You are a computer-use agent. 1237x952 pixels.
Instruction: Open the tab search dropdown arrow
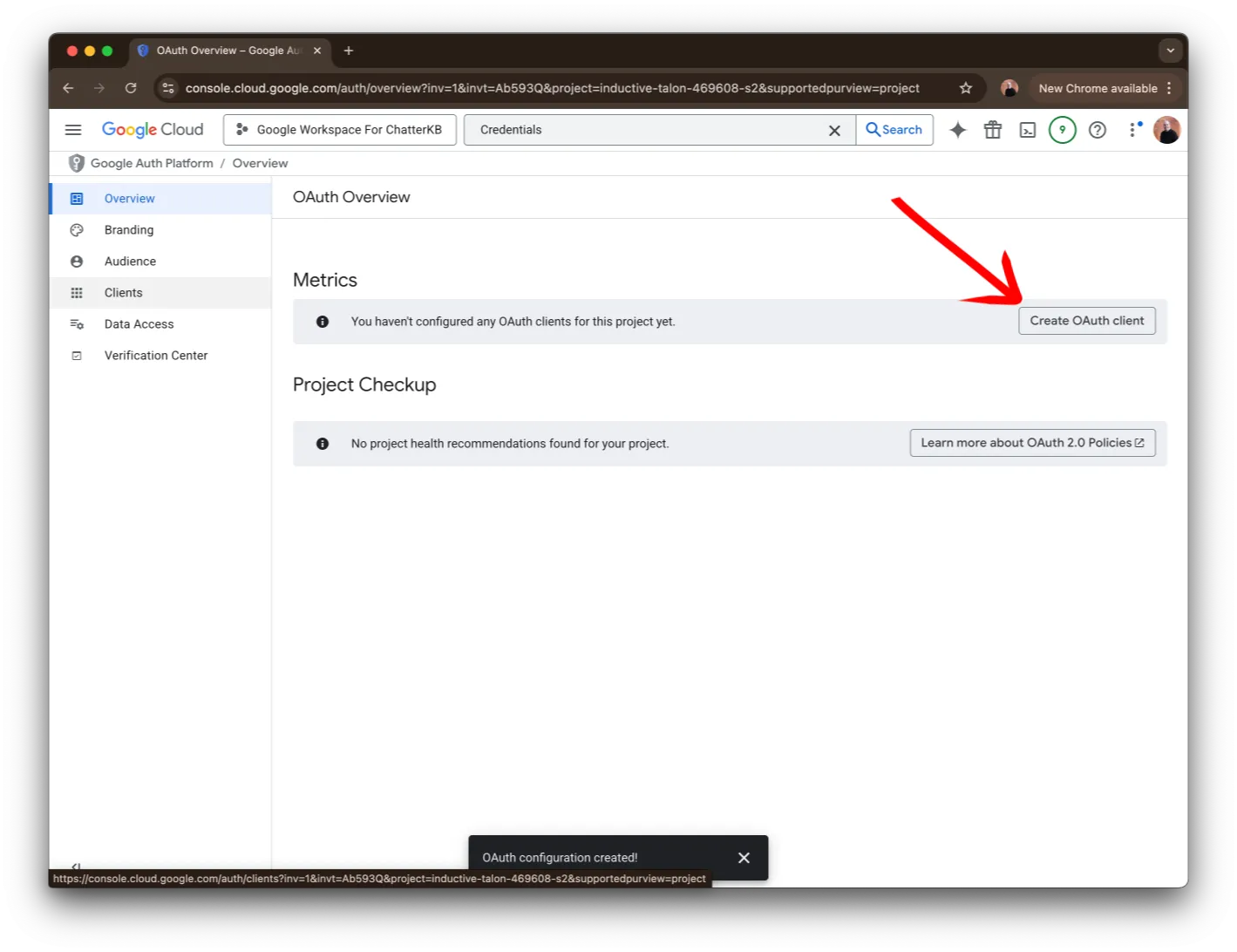pyautogui.click(x=1171, y=51)
